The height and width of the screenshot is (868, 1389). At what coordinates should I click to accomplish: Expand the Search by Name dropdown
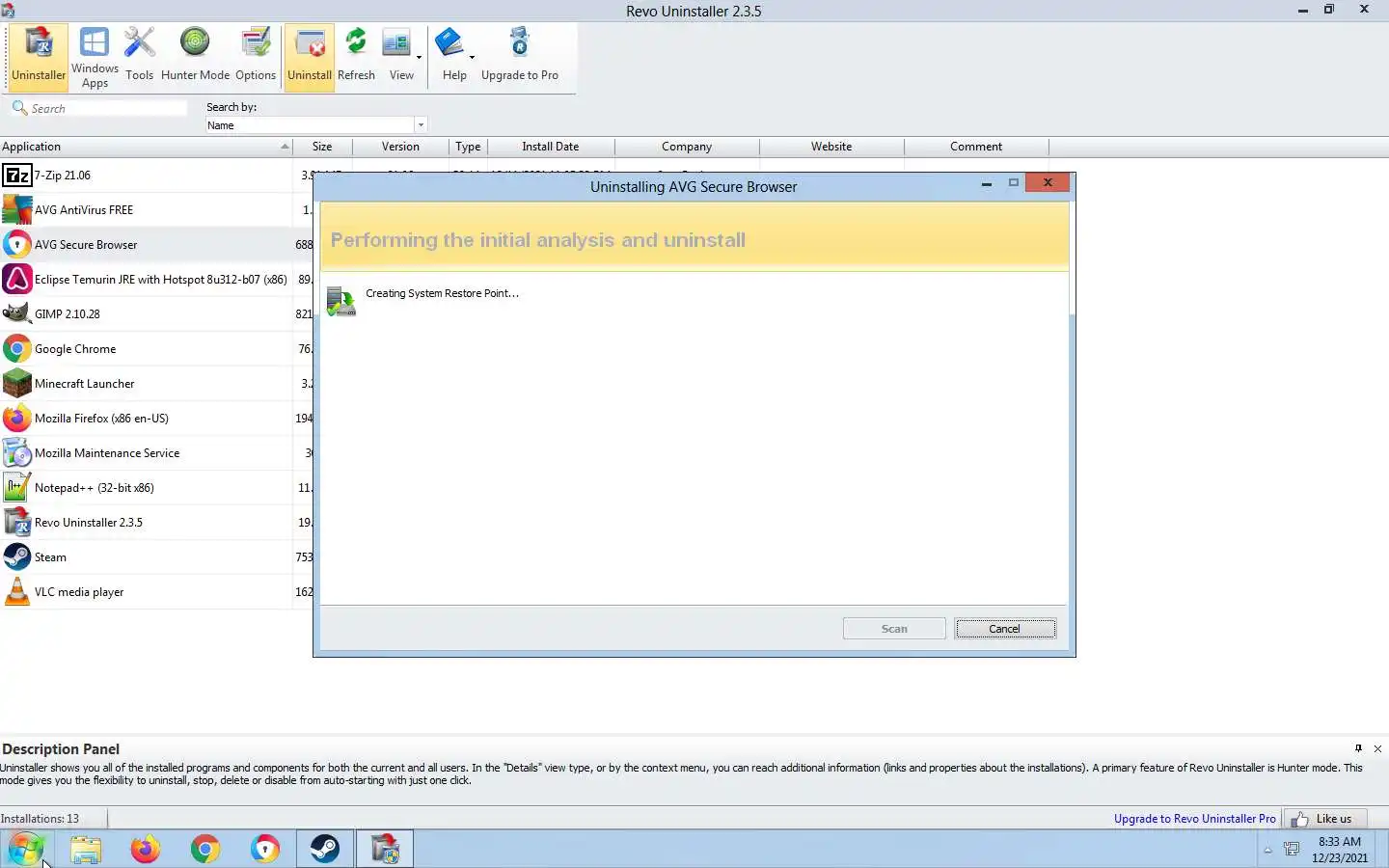[x=421, y=125]
